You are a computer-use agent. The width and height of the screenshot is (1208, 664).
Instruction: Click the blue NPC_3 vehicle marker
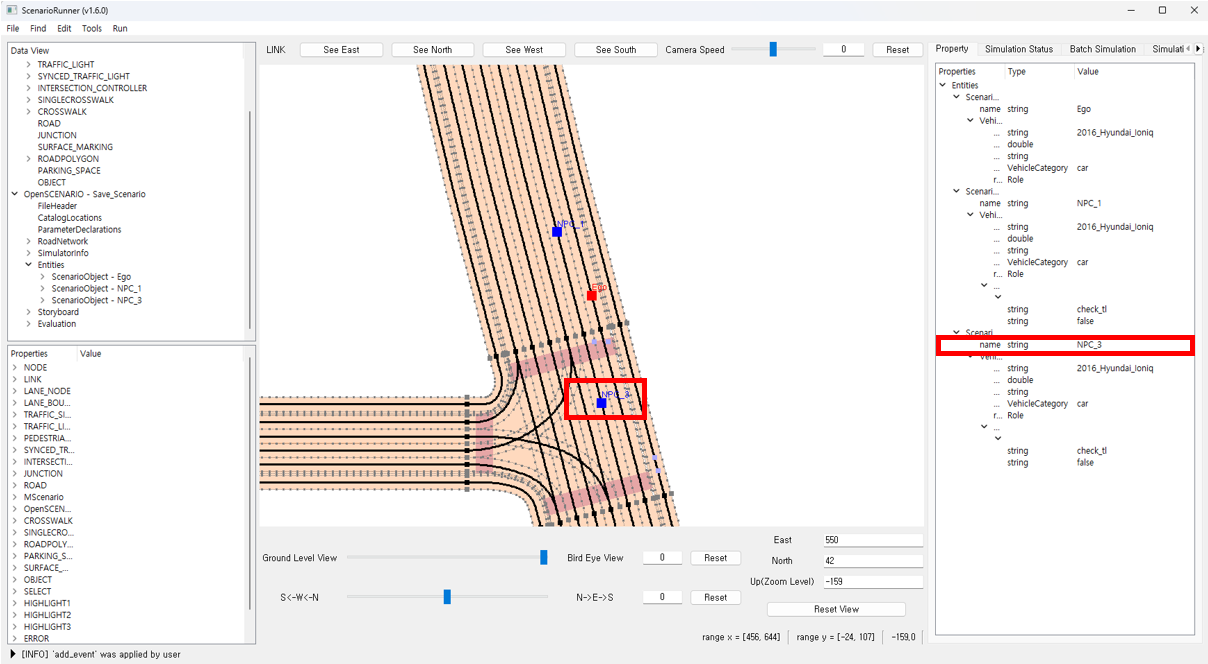(601, 403)
